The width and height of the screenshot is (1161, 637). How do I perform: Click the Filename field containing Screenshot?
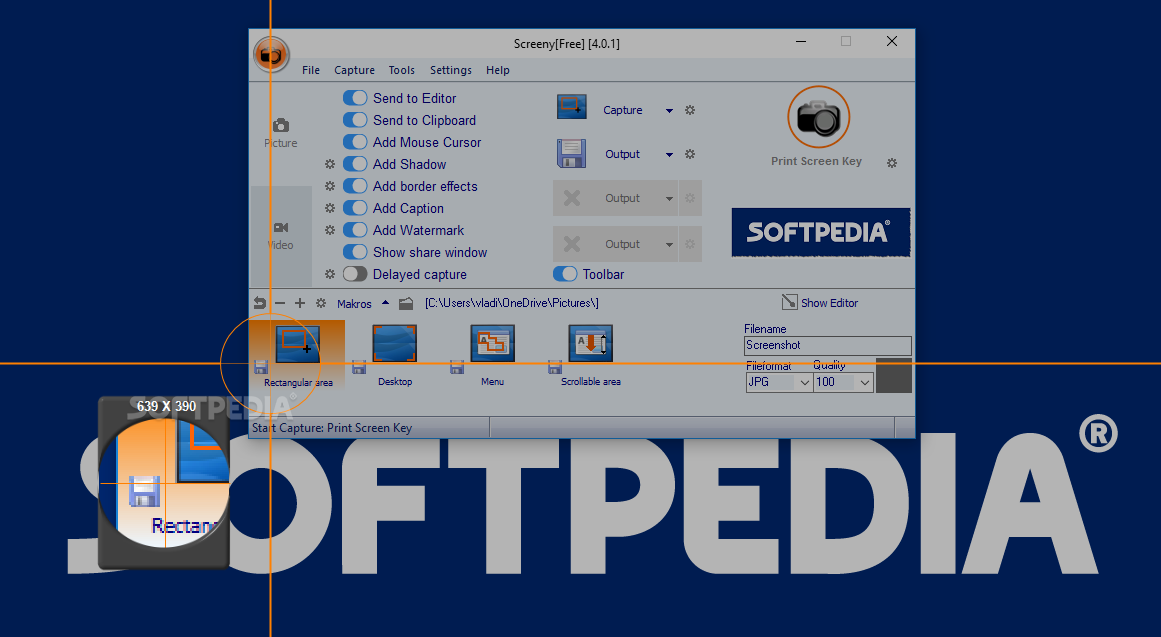click(x=827, y=345)
